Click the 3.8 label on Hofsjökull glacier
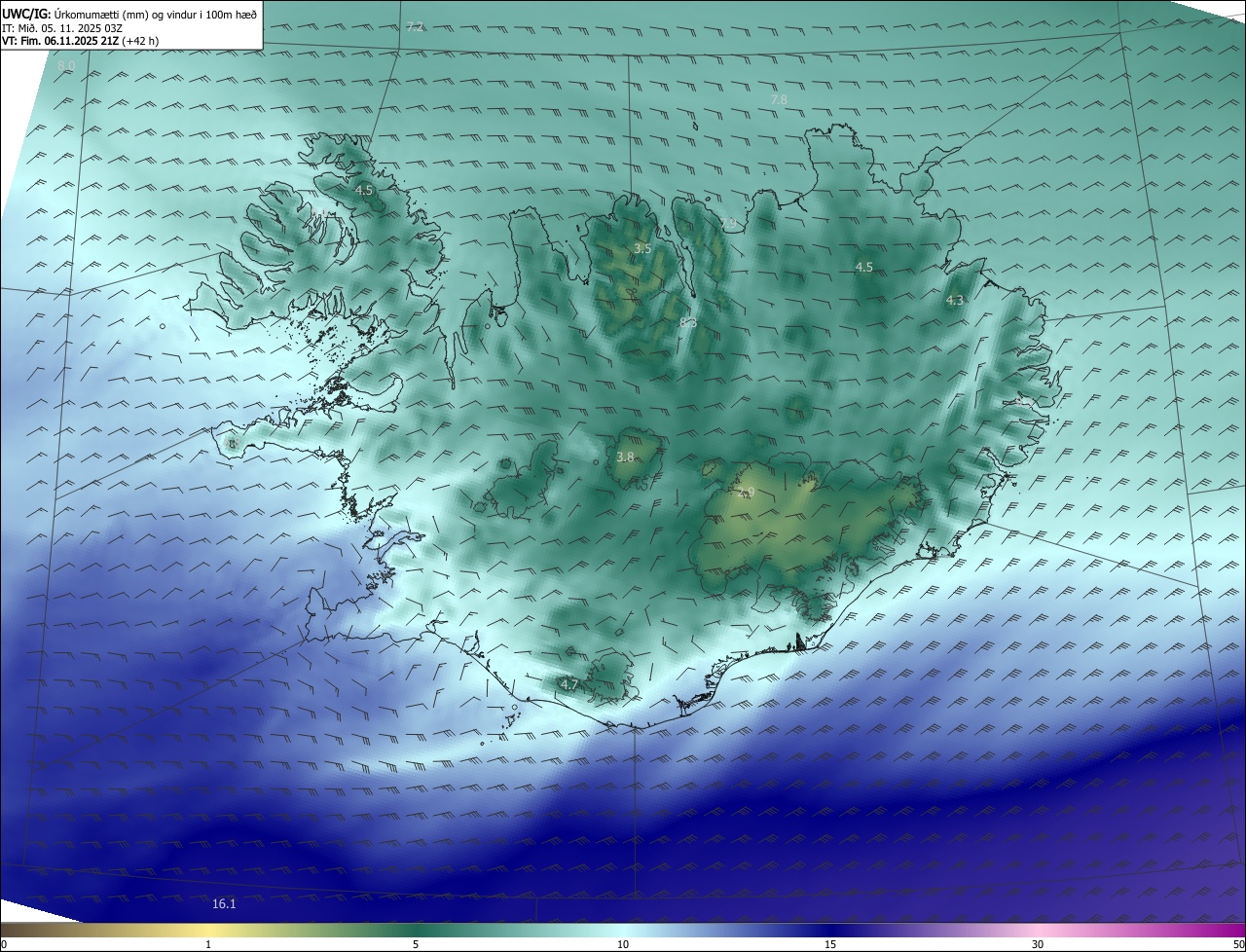This screenshot has width=1246, height=952. tap(626, 458)
